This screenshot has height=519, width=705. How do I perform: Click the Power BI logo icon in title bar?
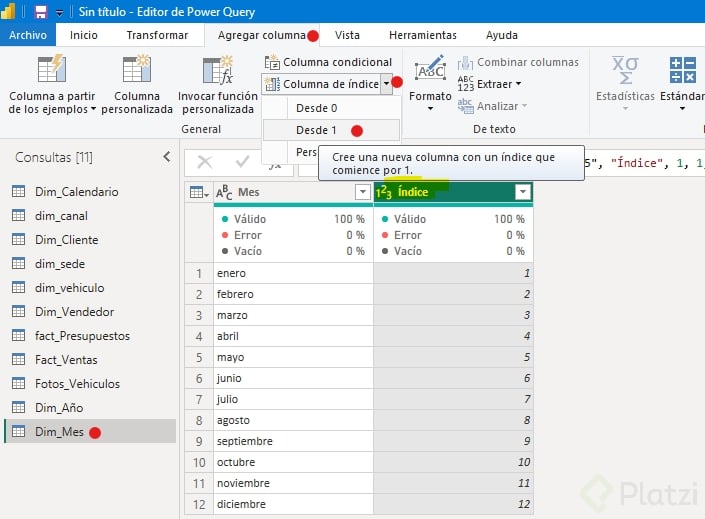click(9, 11)
